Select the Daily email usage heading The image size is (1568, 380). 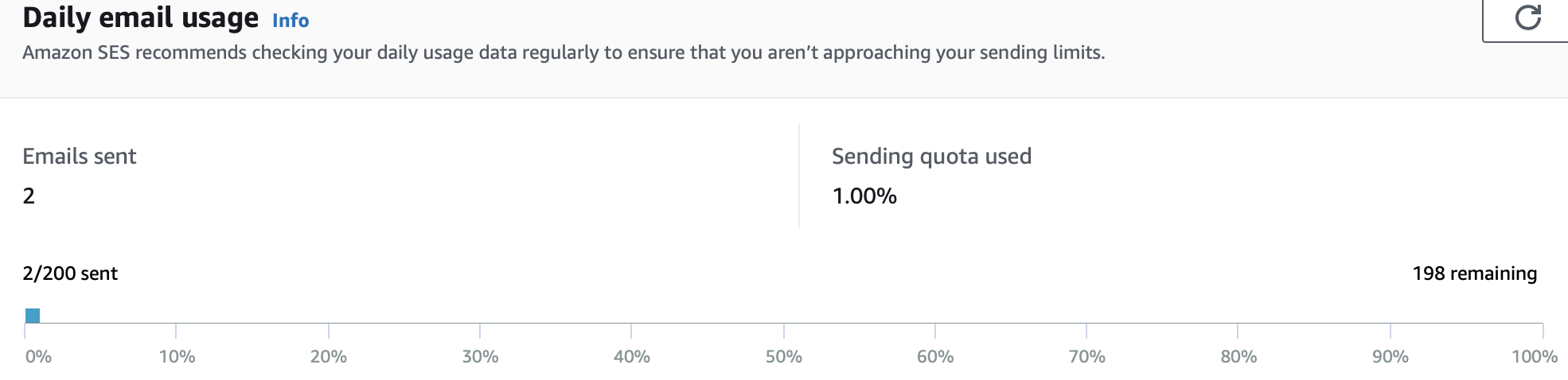click(141, 17)
